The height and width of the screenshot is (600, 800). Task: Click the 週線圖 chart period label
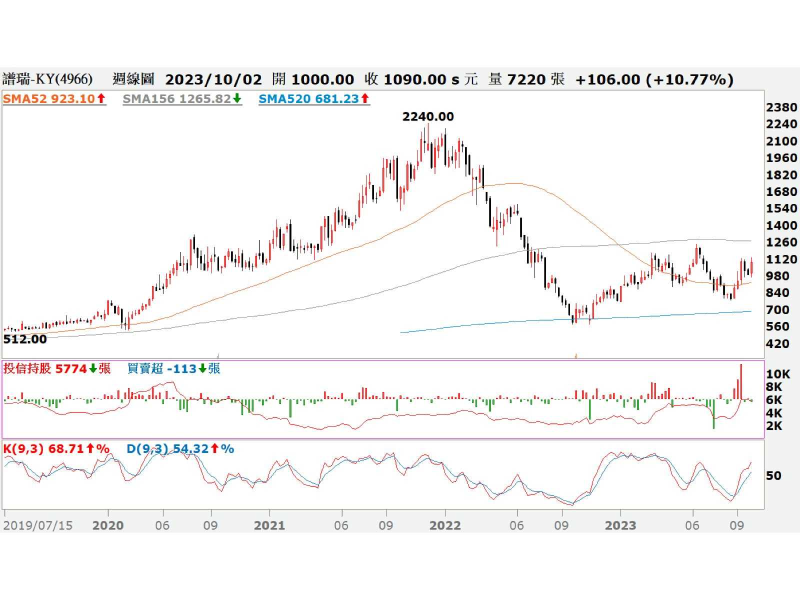[133, 79]
